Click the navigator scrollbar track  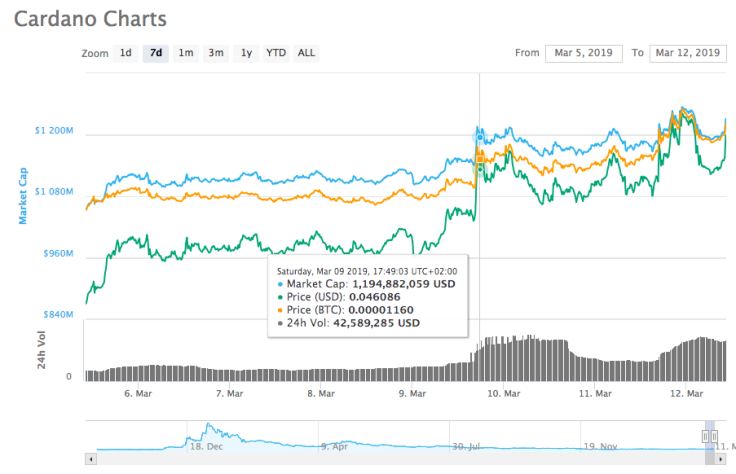coord(401,459)
